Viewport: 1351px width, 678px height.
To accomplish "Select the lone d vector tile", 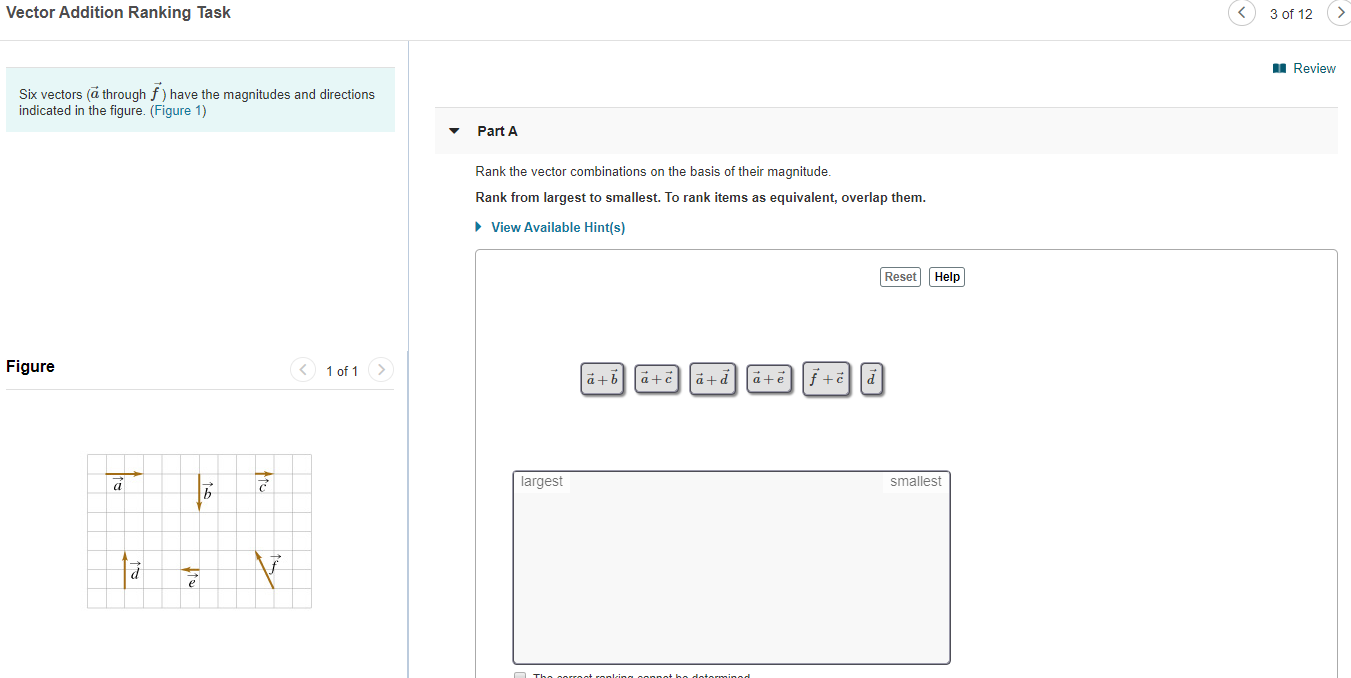I will [871, 378].
